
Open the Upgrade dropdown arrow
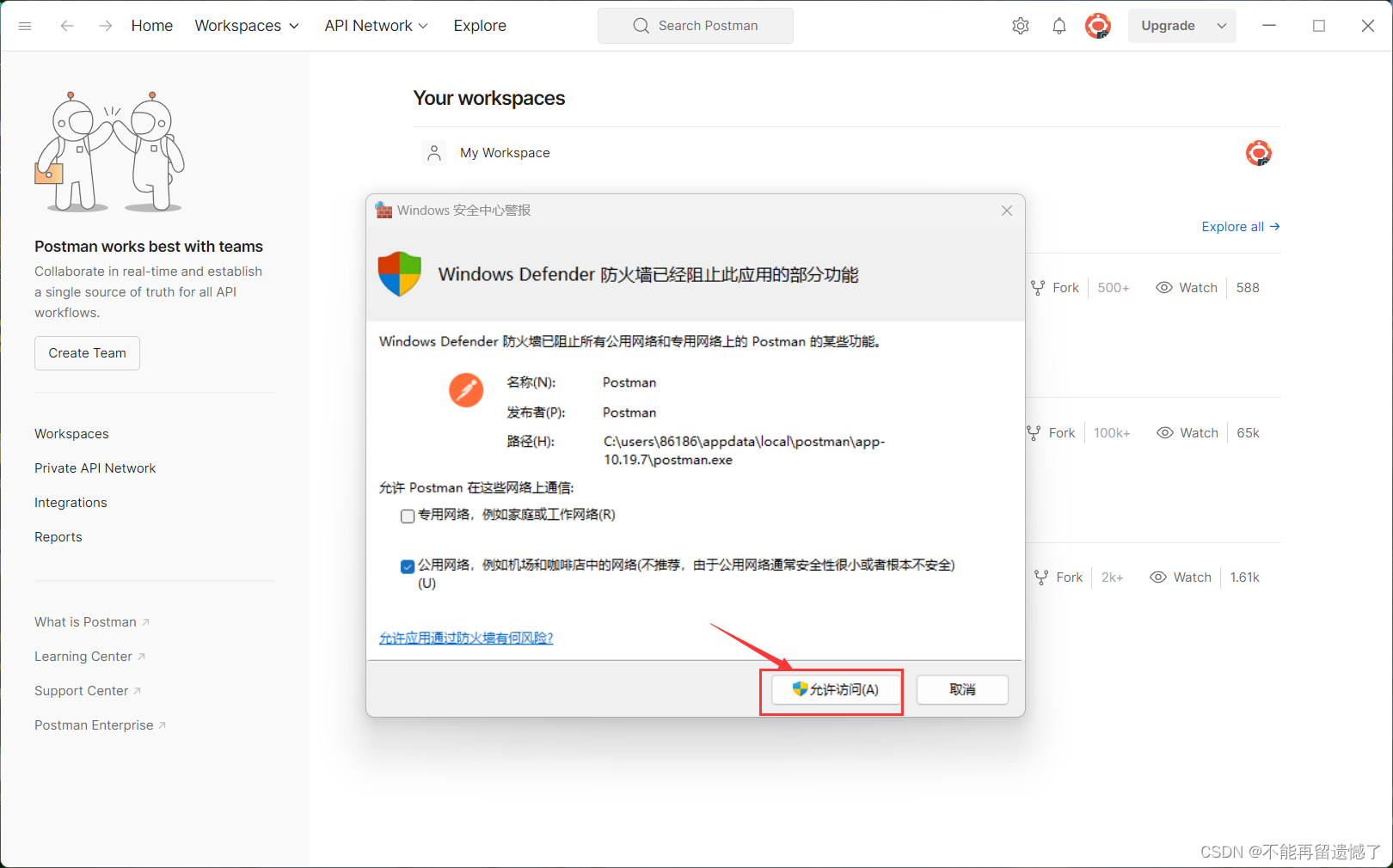point(1222,26)
